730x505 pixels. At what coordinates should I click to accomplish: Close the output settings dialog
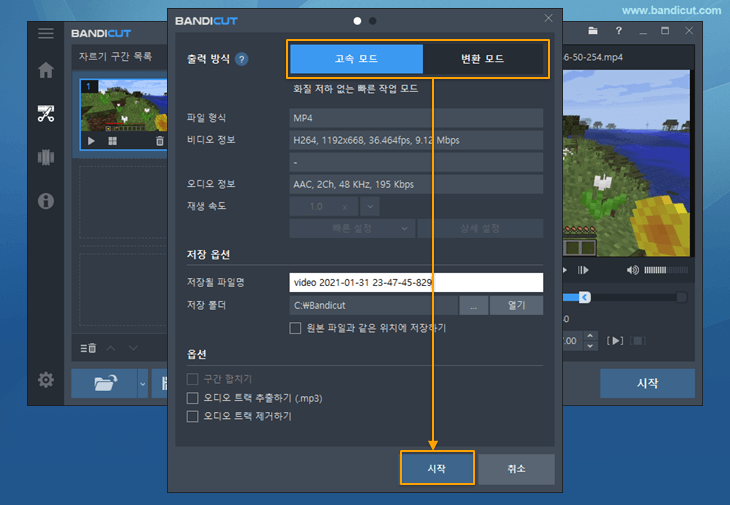pos(548,18)
